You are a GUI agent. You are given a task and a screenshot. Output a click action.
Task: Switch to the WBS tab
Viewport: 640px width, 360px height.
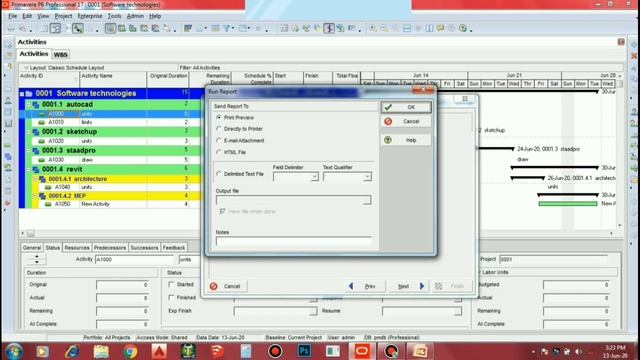point(60,54)
